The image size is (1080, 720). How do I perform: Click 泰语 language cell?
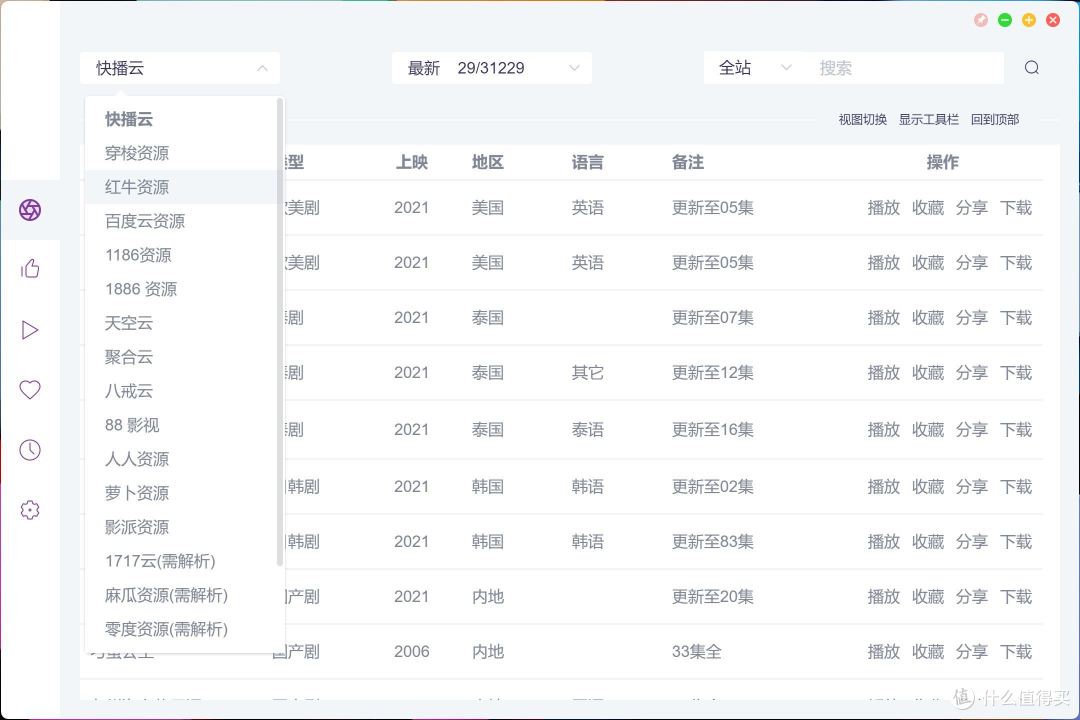(x=588, y=430)
